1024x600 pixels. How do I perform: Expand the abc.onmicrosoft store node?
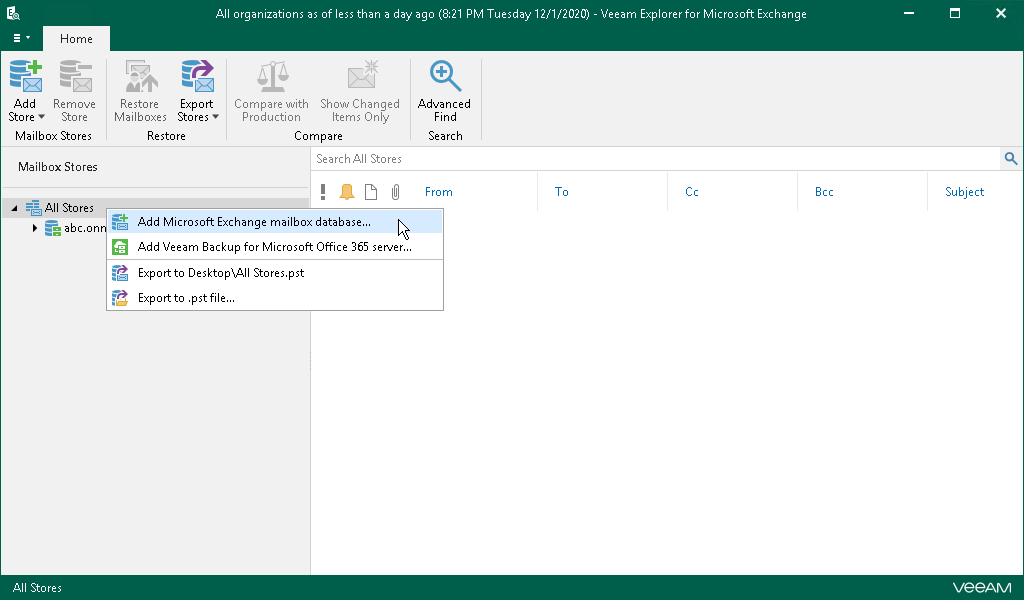click(x=35, y=228)
